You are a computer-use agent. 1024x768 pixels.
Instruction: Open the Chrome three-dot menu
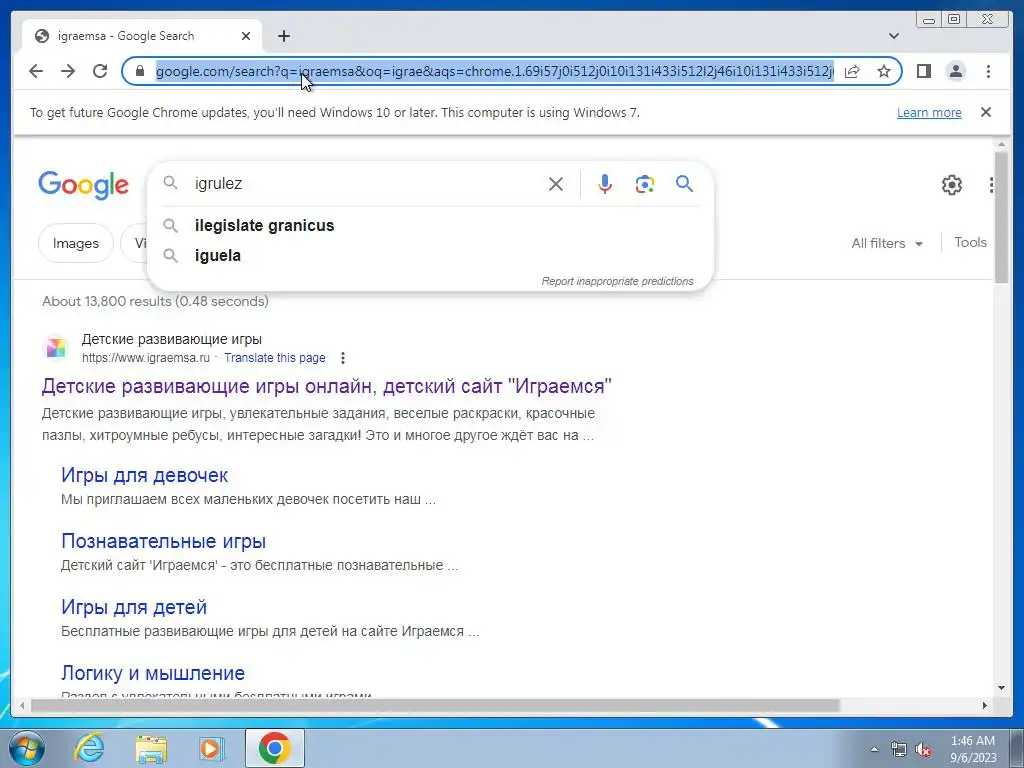coord(988,71)
